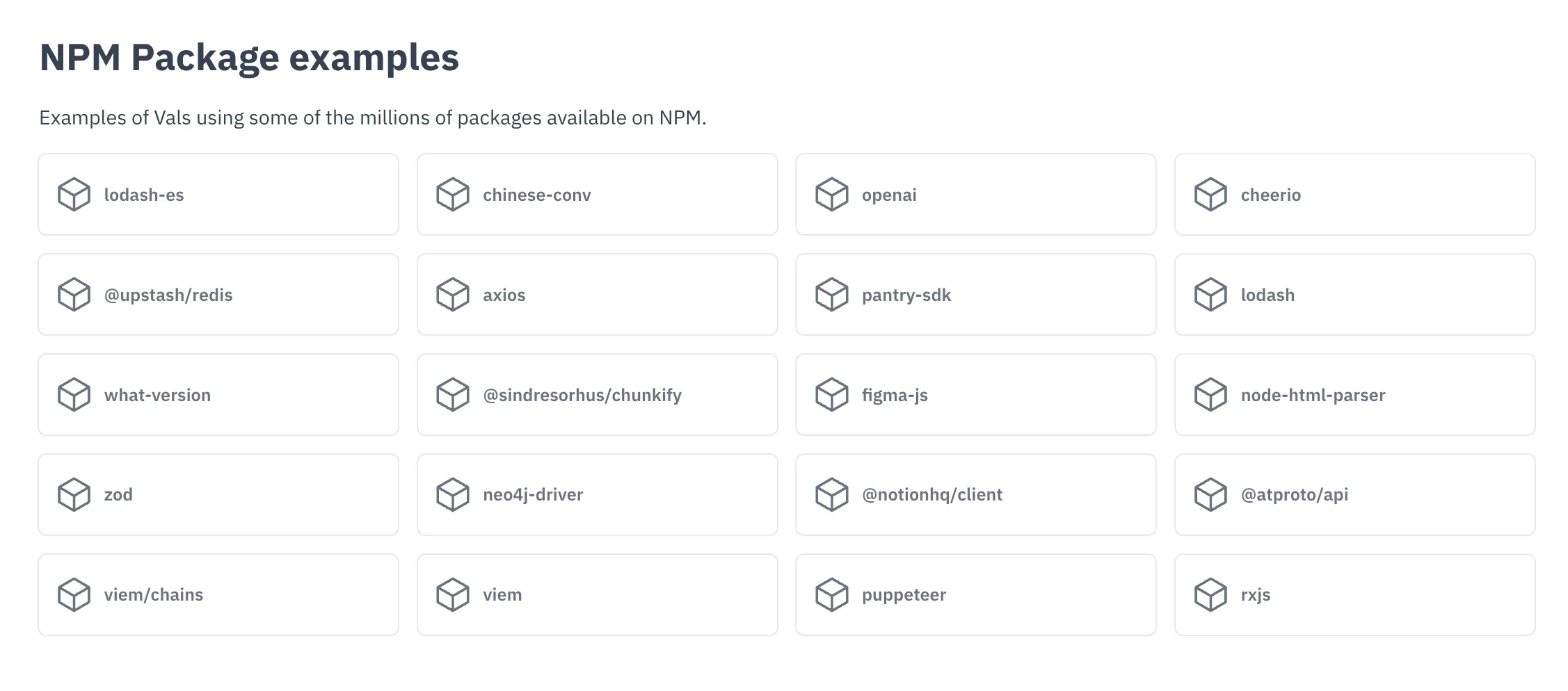Open the @notionhq/client package example

pos(975,494)
